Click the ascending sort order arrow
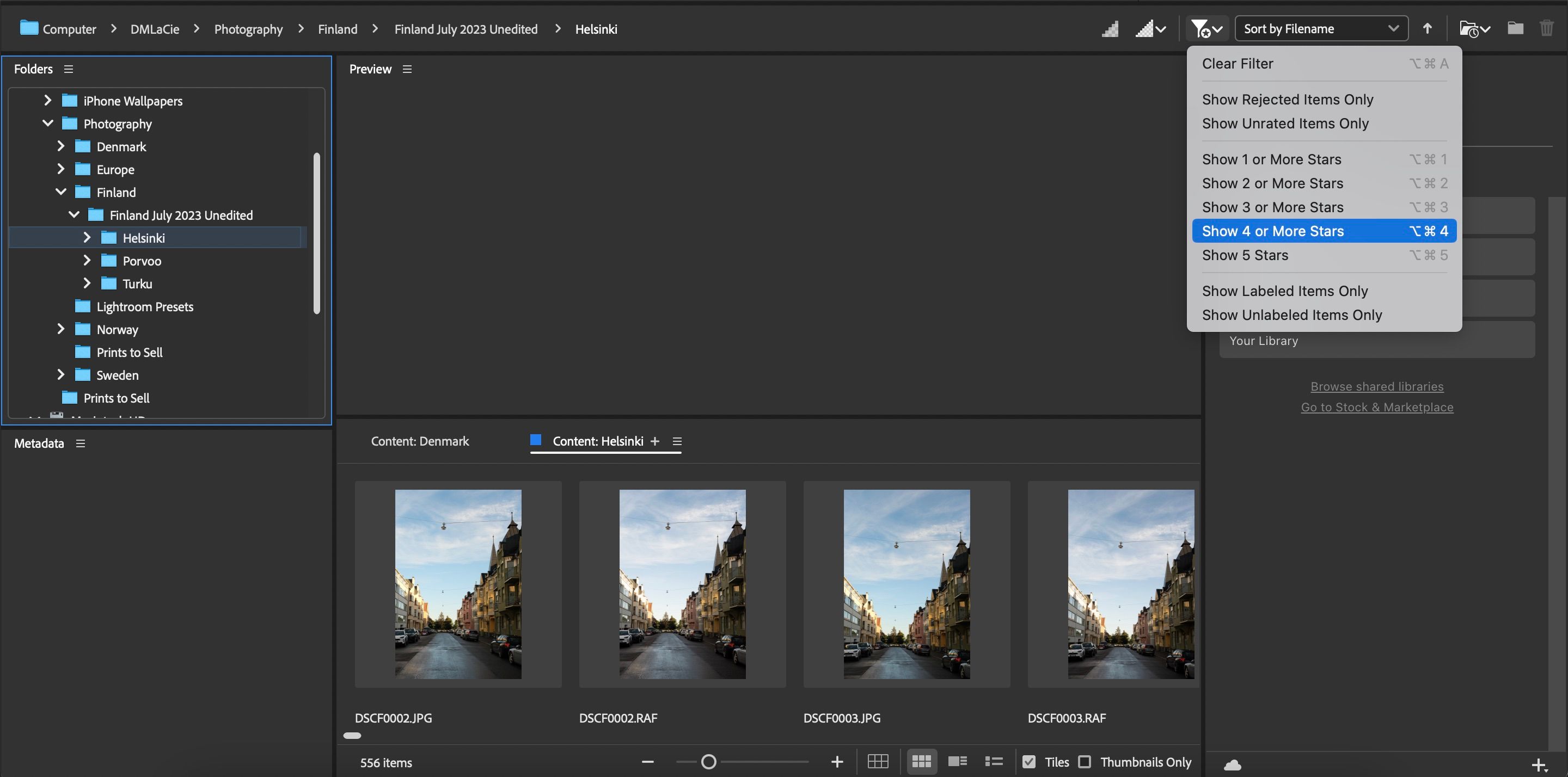This screenshot has width=1568, height=777. [1428, 28]
